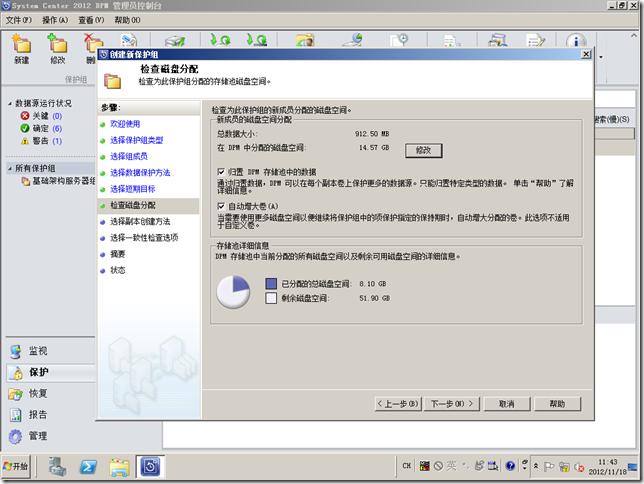Click the 取消 cancel button

tap(507, 404)
